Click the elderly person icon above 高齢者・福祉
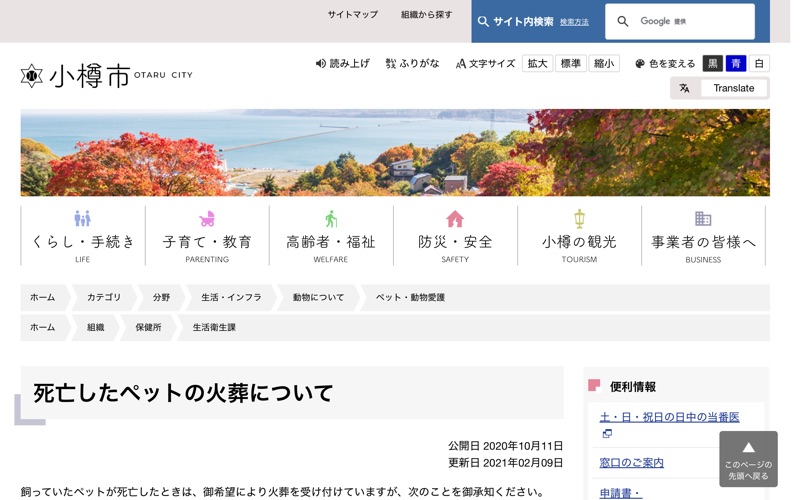The image size is (800, 500). click(331, 219)
